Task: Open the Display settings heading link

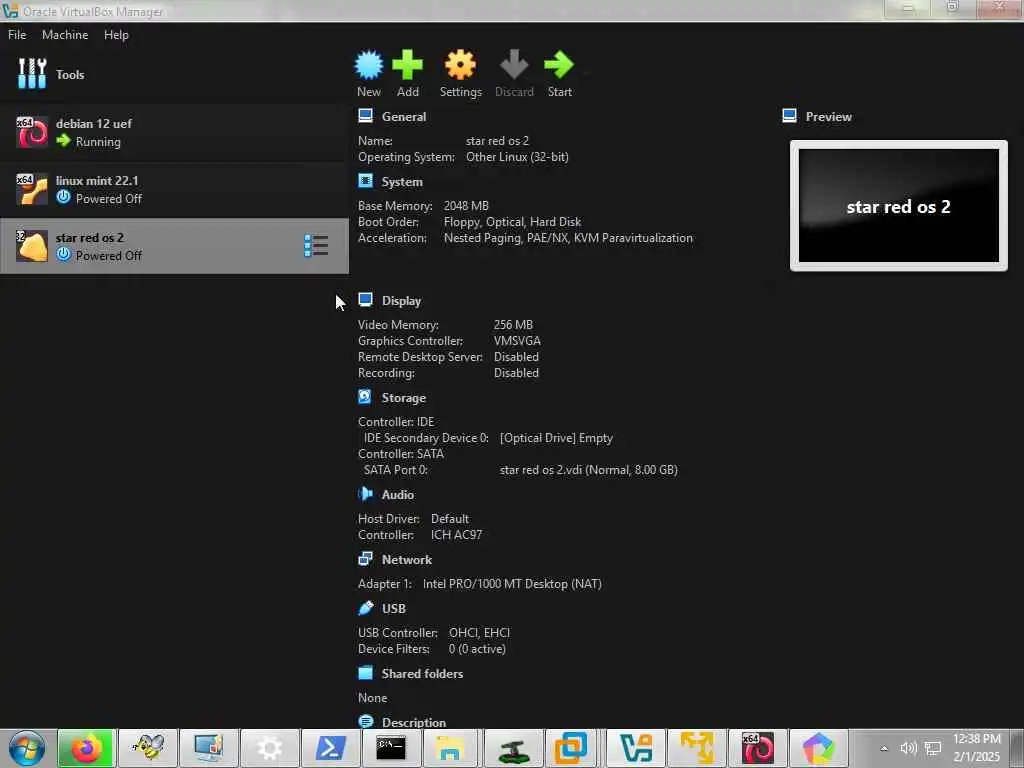Action: [x=401, y=301]
